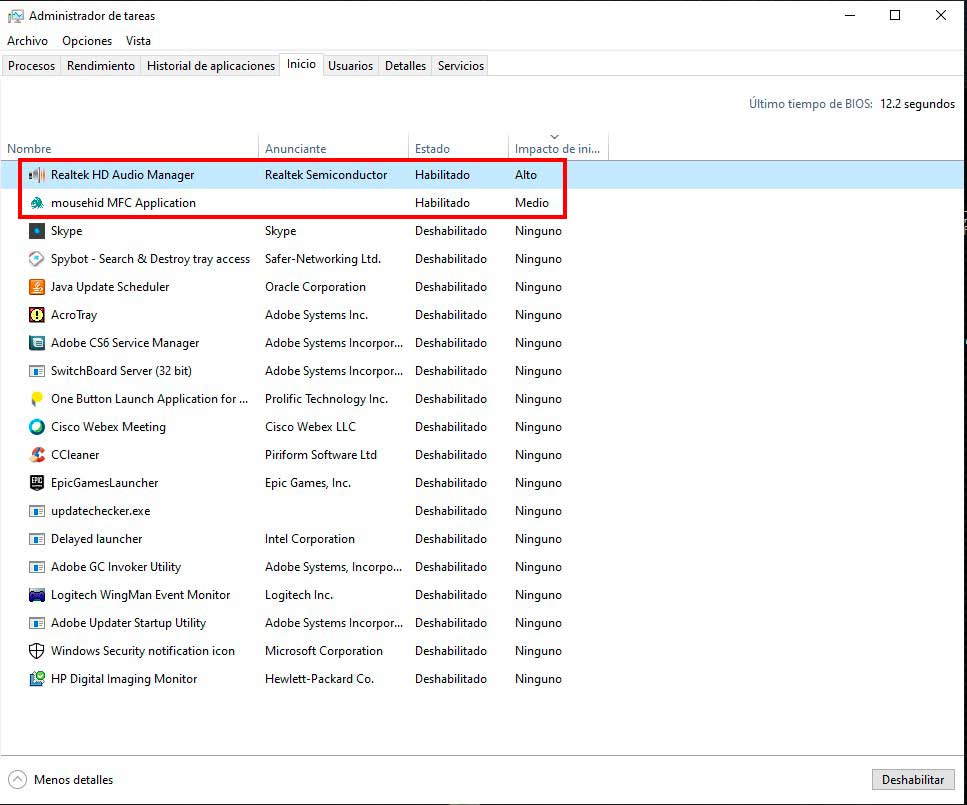Select the Skype row name
The image size is (967, 805).
point(67,231)
